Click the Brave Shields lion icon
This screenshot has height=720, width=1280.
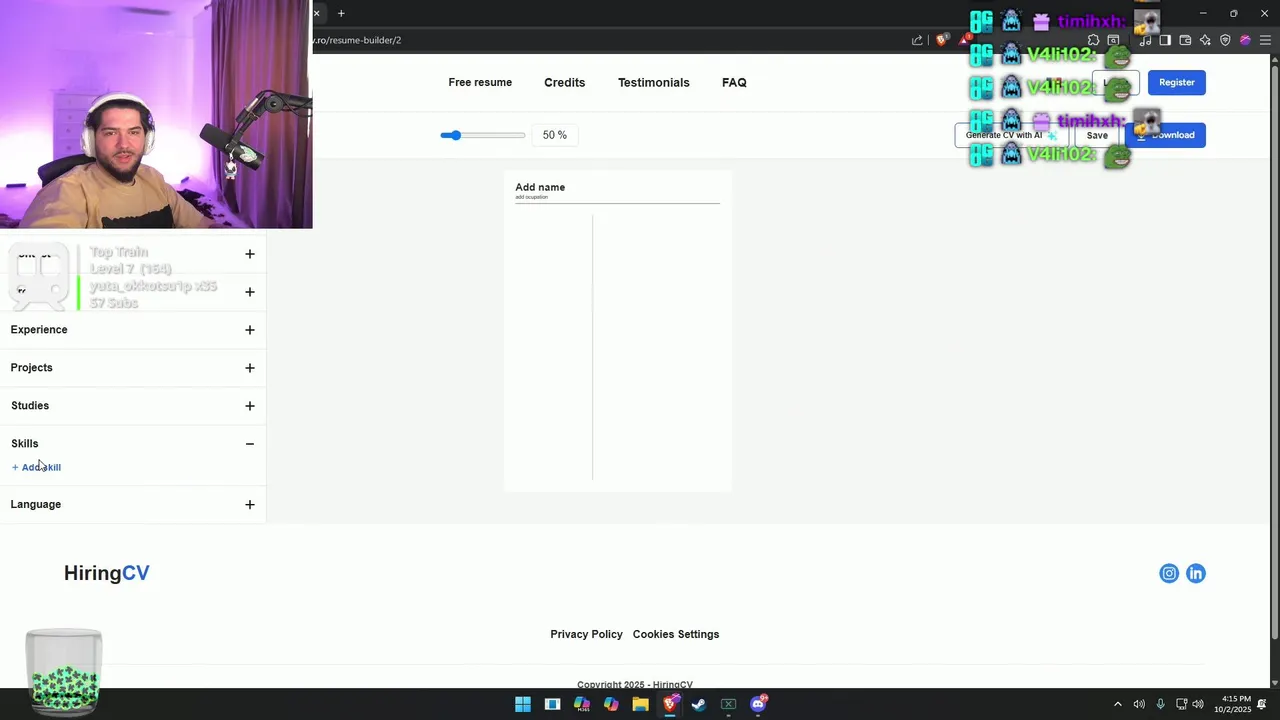(941, 40)
